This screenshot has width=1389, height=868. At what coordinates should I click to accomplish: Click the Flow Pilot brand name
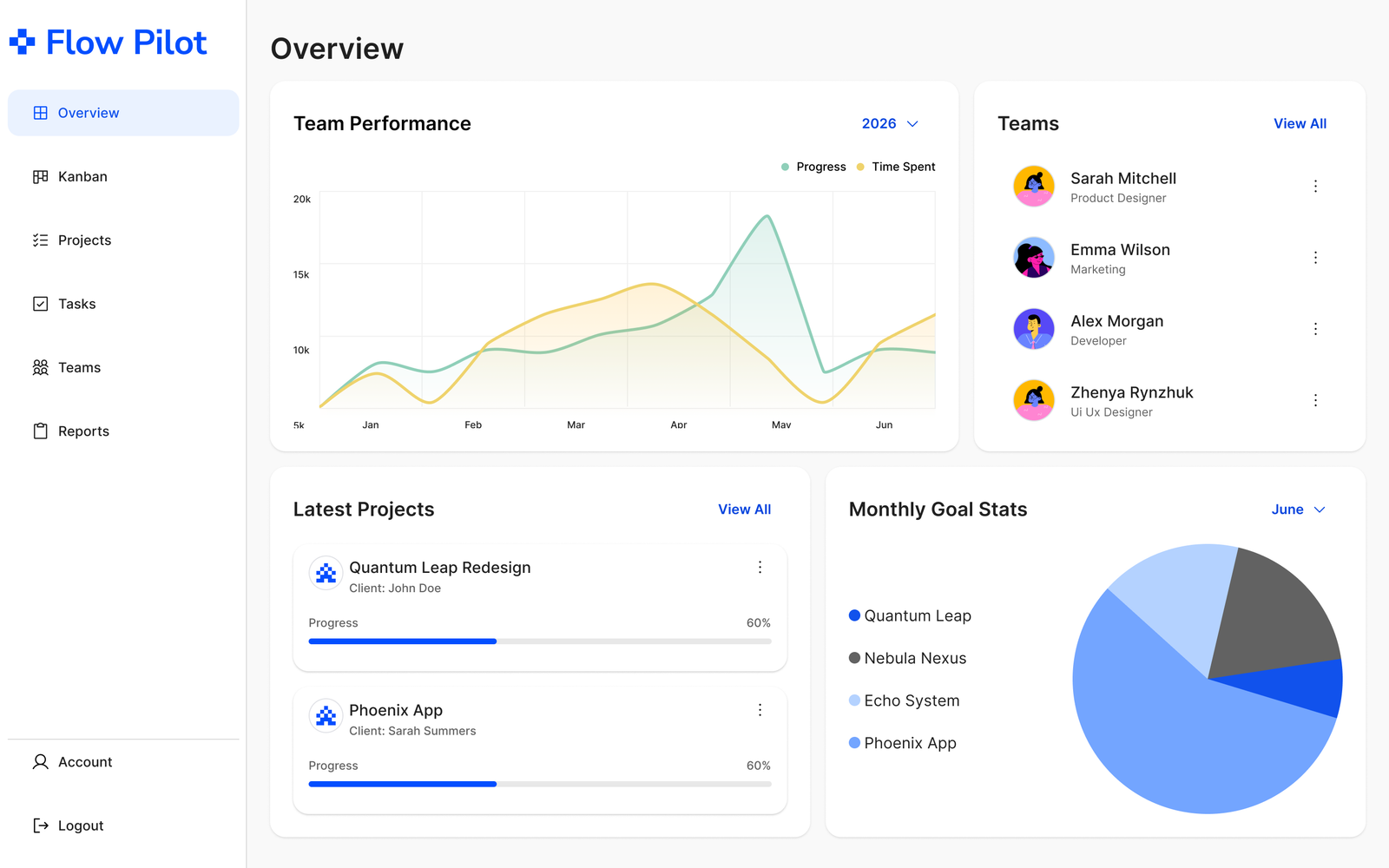126,42
